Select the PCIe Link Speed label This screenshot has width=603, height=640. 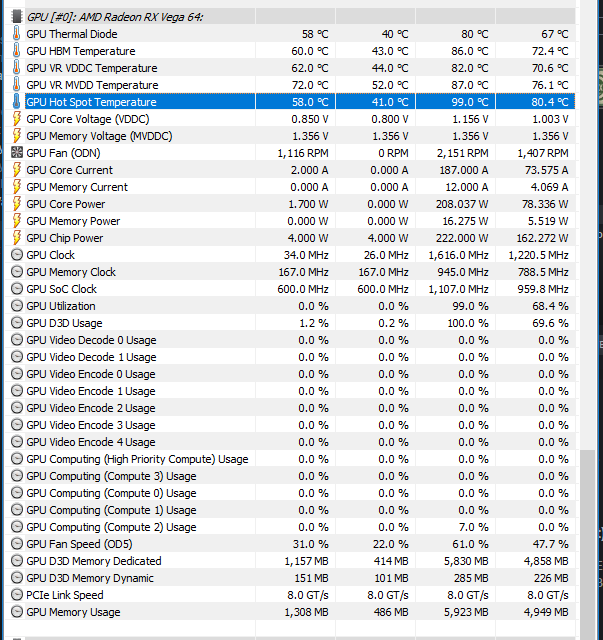click(x=65, y=595)
